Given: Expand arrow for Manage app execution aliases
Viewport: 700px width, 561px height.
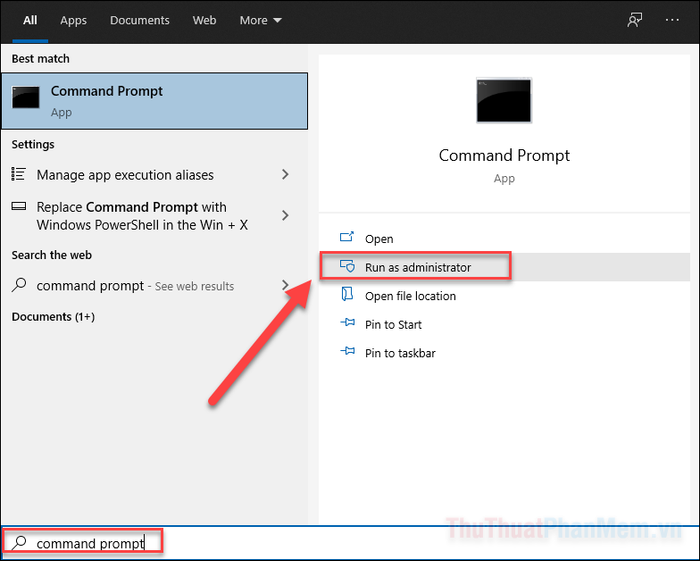Looking at the screenshot, I should point(285,174).
